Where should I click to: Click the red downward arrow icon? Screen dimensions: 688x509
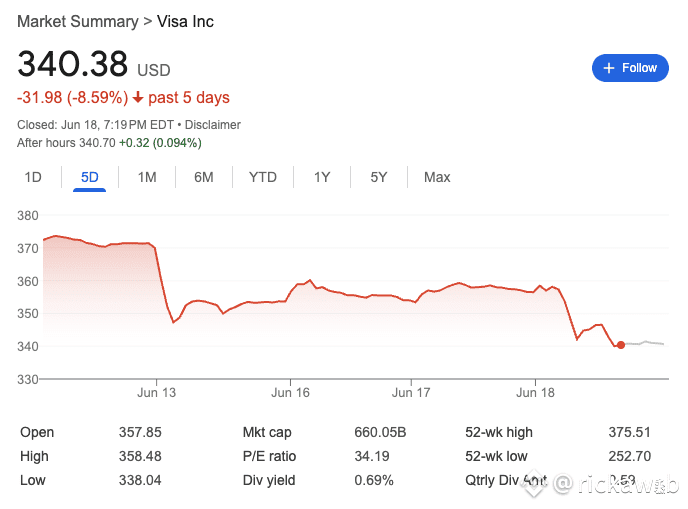(138, 97)
